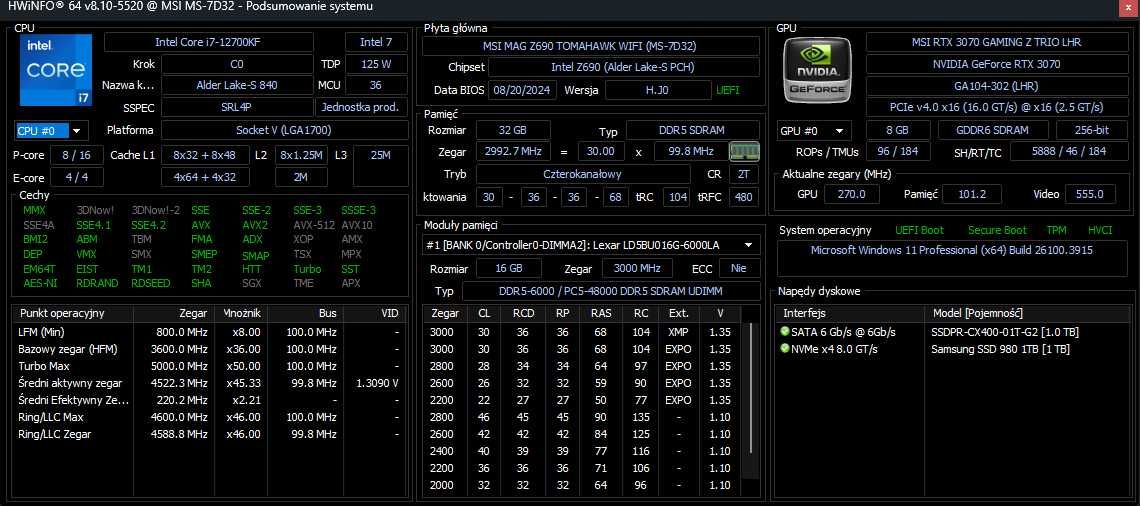1140x506 pixels.
Task: Click the L2 8x1.25M cache value
Action: coord(302,155)
